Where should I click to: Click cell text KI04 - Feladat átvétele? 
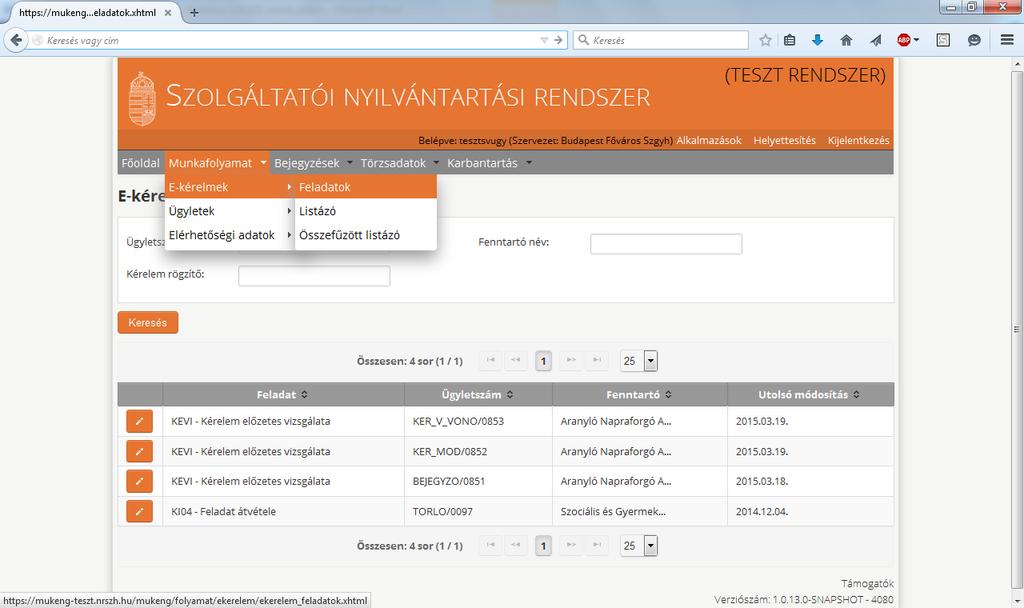tap(223, 511)
